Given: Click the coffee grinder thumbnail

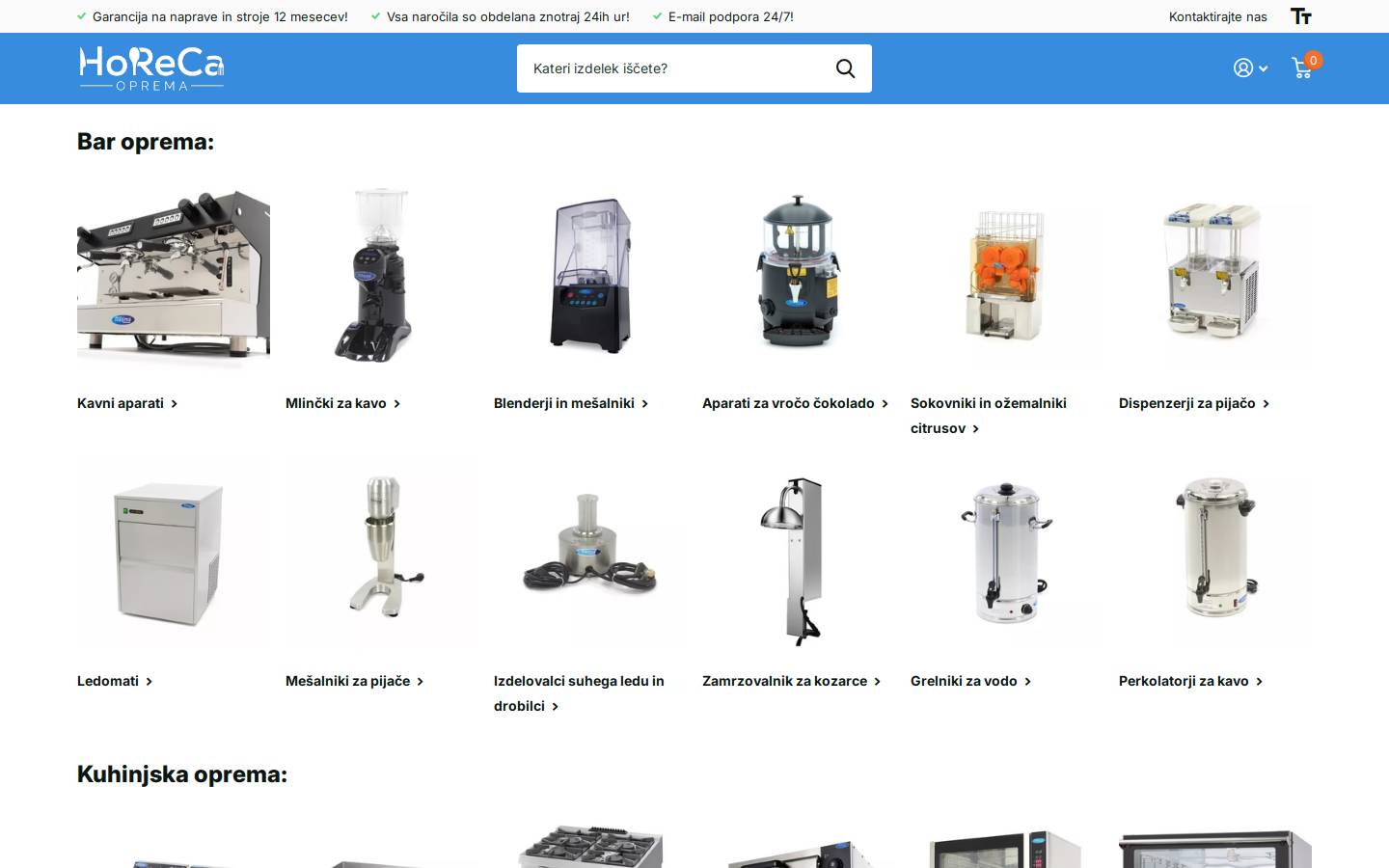Looking at the screenshot, I should coord(382,276).
